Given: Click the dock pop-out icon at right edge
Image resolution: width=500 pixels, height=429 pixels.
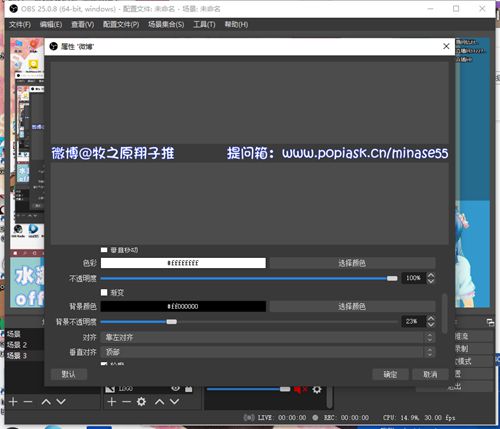Looking at the screenshot, I should [490, 322].
